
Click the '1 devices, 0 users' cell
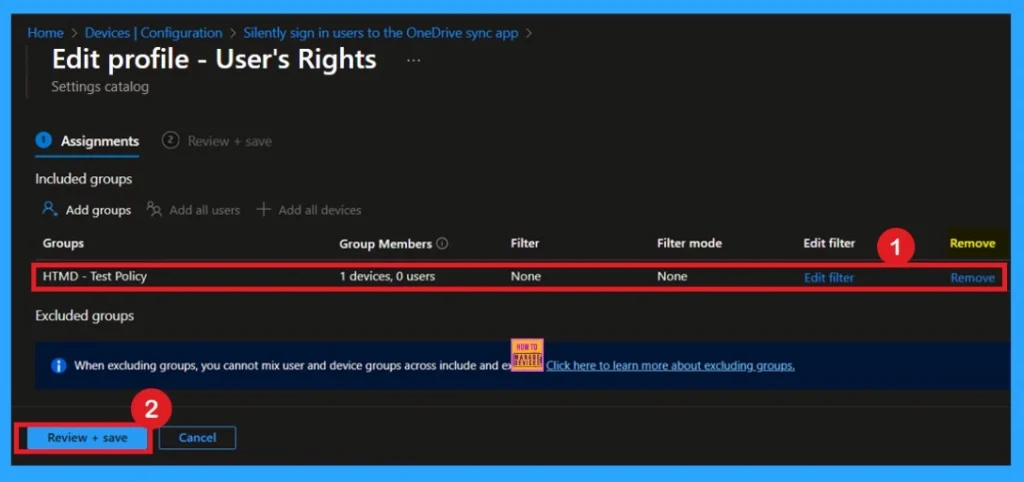[387, 276]
